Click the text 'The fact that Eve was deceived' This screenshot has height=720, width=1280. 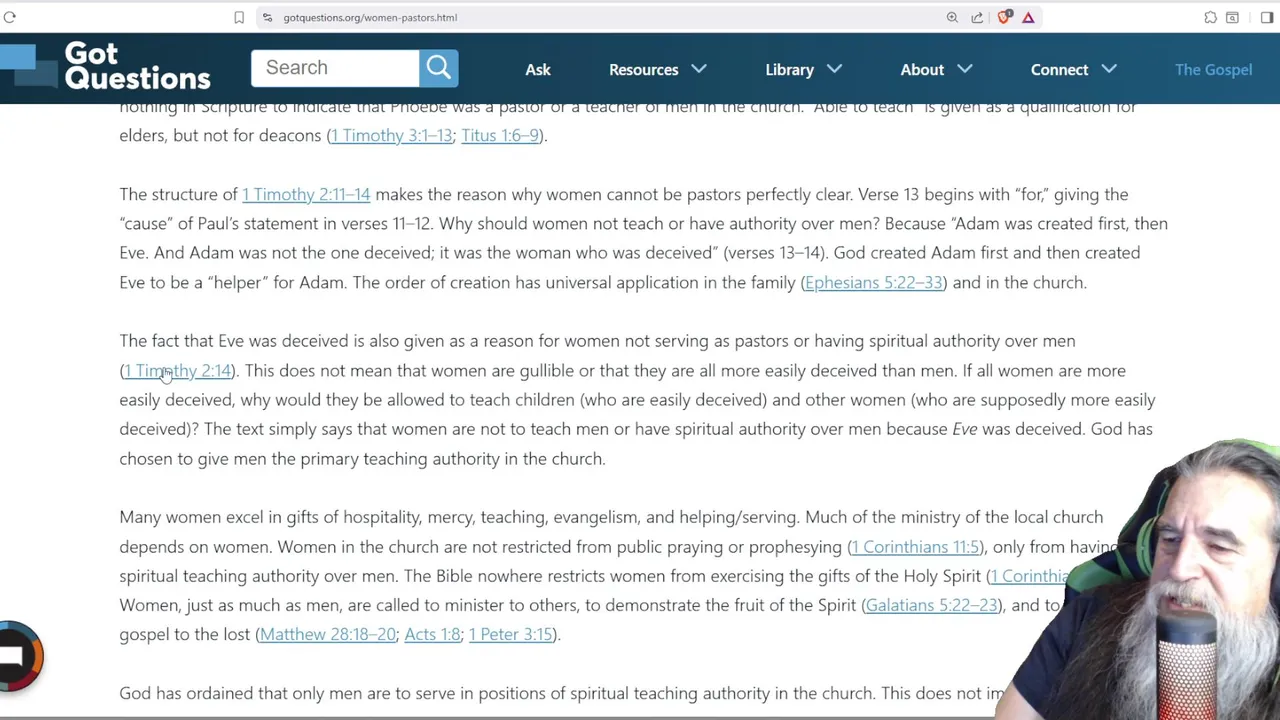pyautogui.click(x=234, y=341)
